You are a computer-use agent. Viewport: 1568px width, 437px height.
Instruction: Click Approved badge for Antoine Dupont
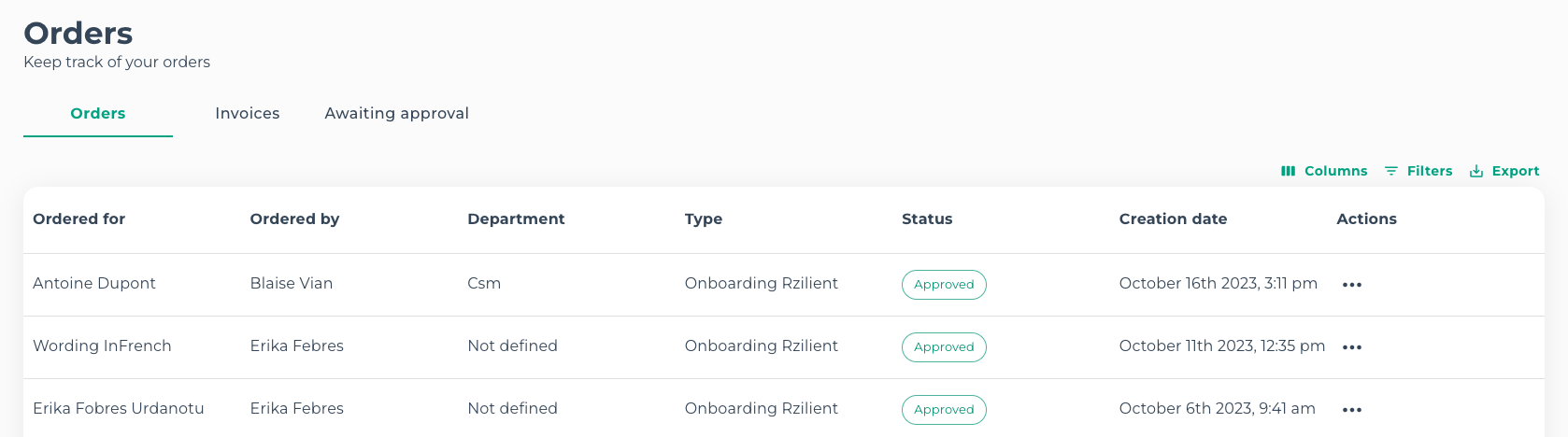pos(944,285)
